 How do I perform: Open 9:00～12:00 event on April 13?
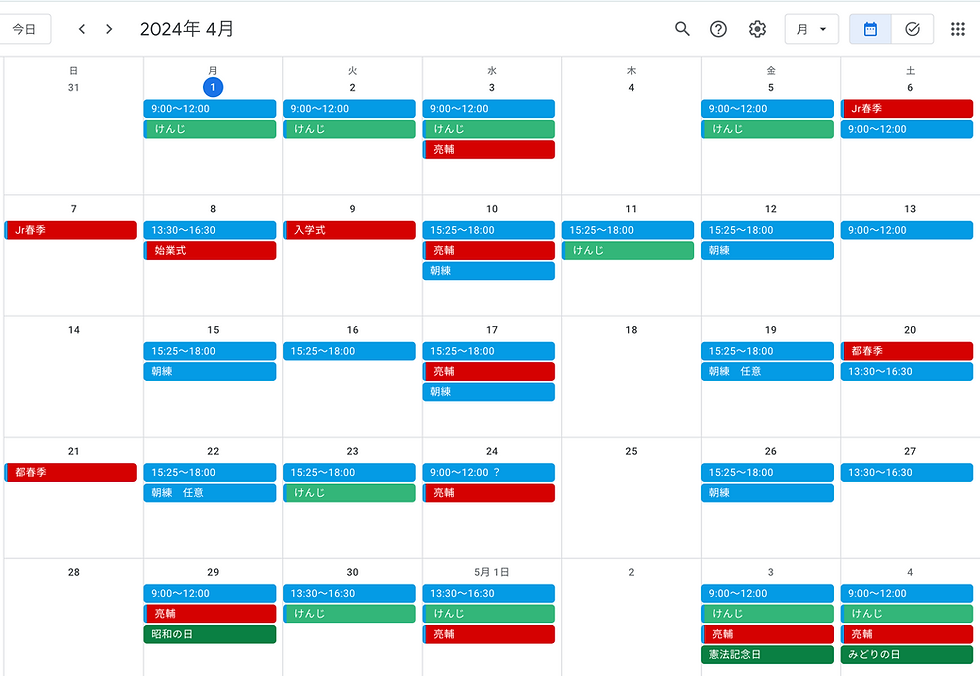tap(907, 230)
